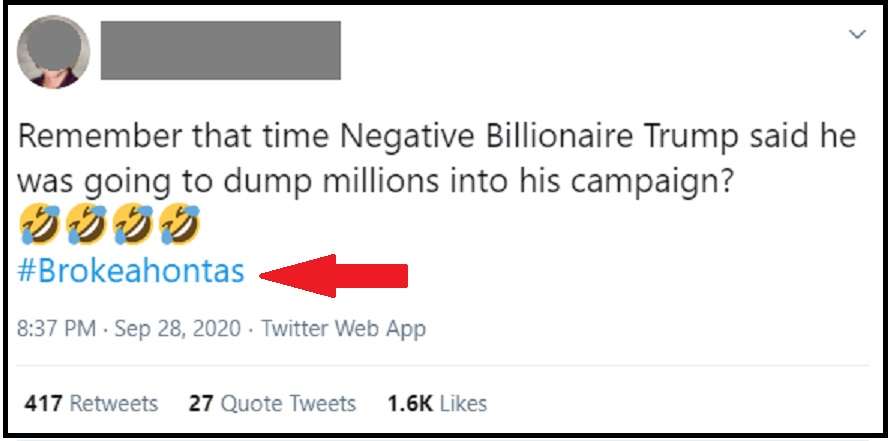This screenshot has width=891, height=441.
Task: Show the 1.6K Likes list
Action: 437,404
